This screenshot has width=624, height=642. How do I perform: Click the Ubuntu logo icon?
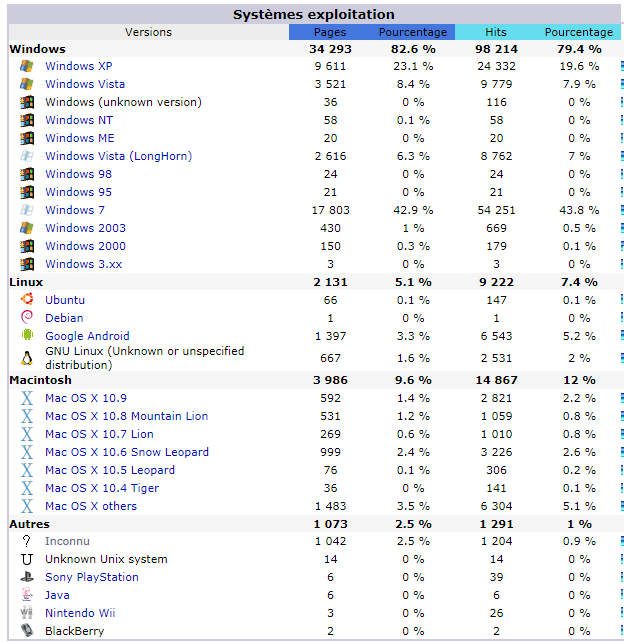27,299
